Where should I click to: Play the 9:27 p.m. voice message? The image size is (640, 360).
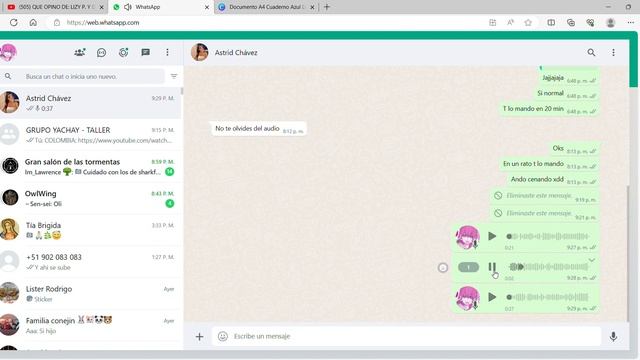[x=492, y=236]
